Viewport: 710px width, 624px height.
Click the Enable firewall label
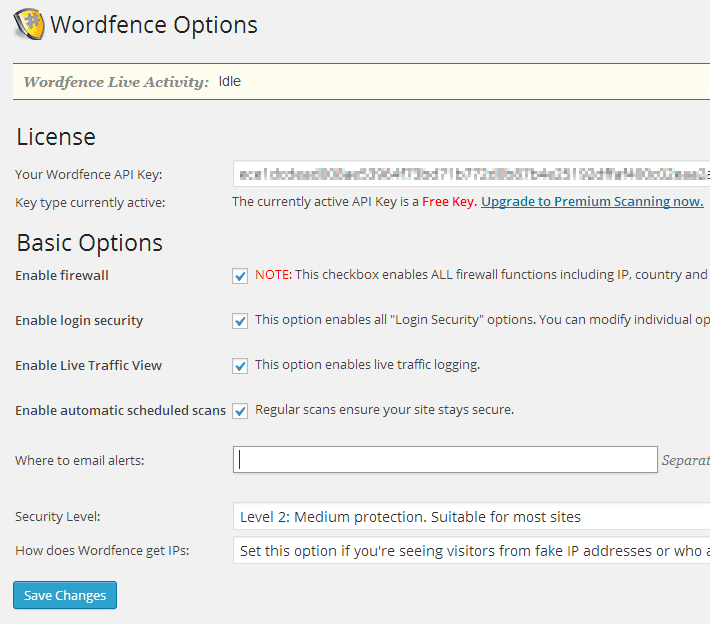tap(62, 275)
